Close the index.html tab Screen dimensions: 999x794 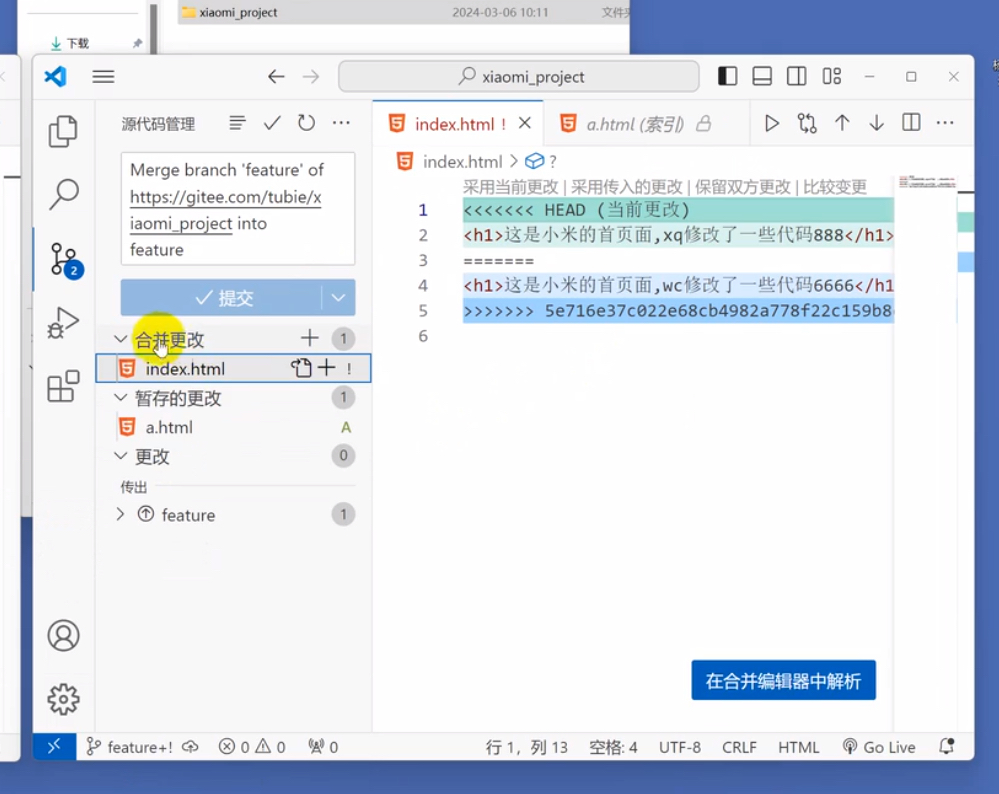click(525, 123)
